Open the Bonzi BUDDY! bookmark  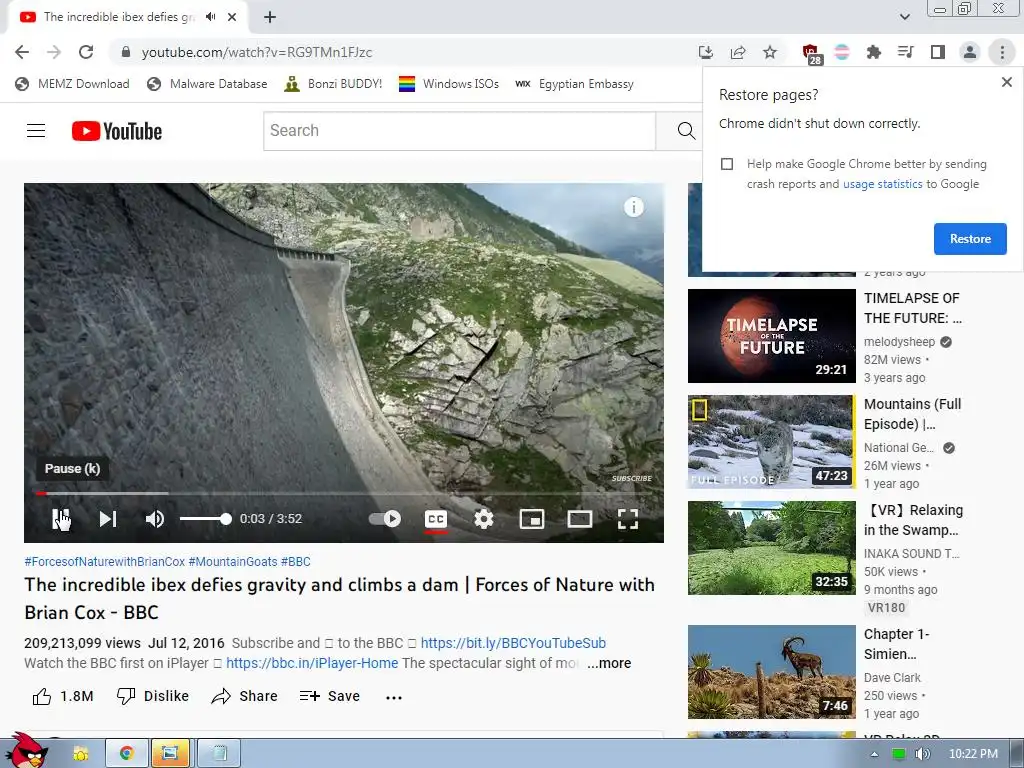333,84
